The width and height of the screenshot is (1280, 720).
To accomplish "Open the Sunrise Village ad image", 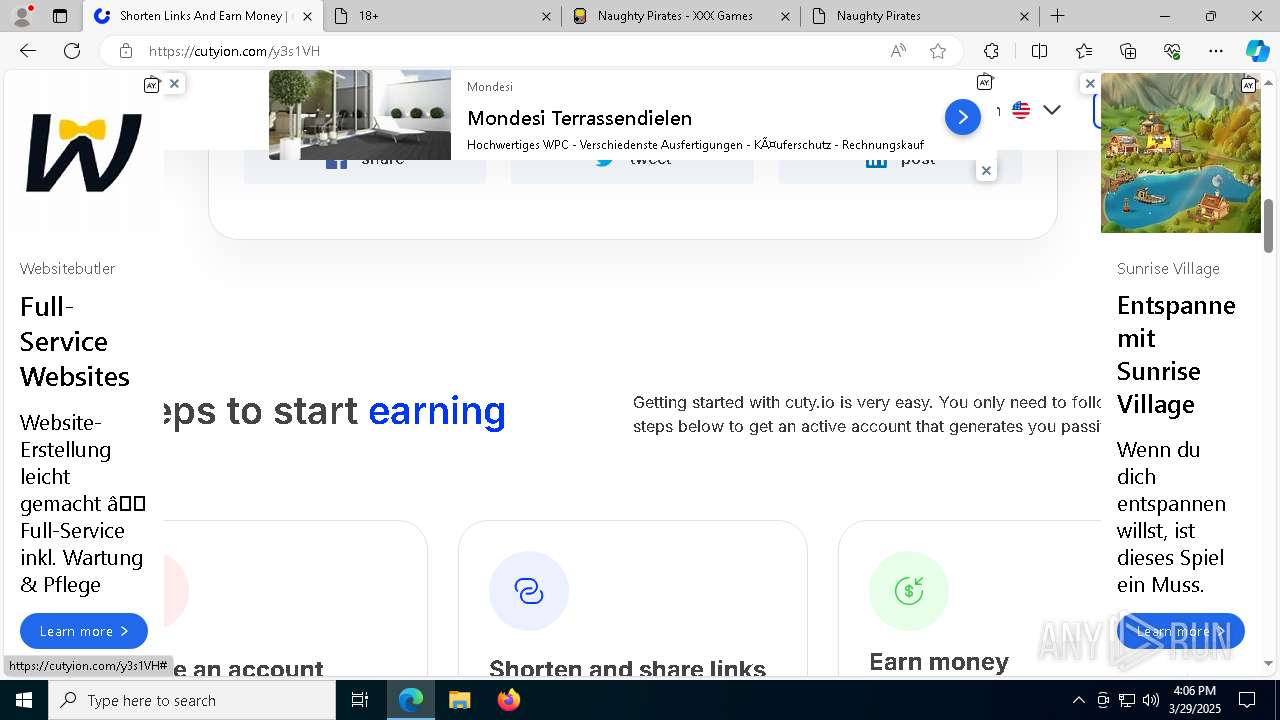I will coord(1180,153).
